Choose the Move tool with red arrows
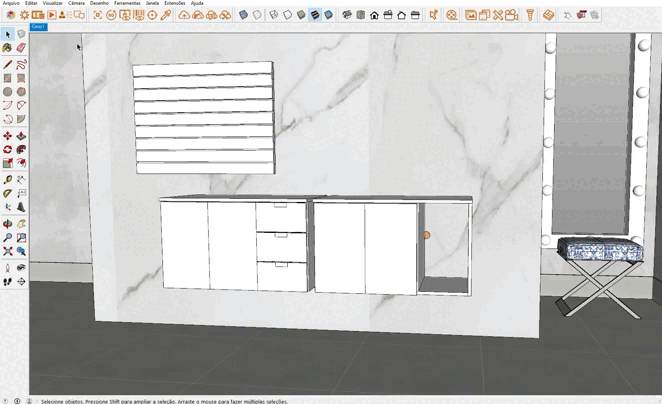Screen dimensions: 662x404 pyautogui.click(x=8, y=136)
